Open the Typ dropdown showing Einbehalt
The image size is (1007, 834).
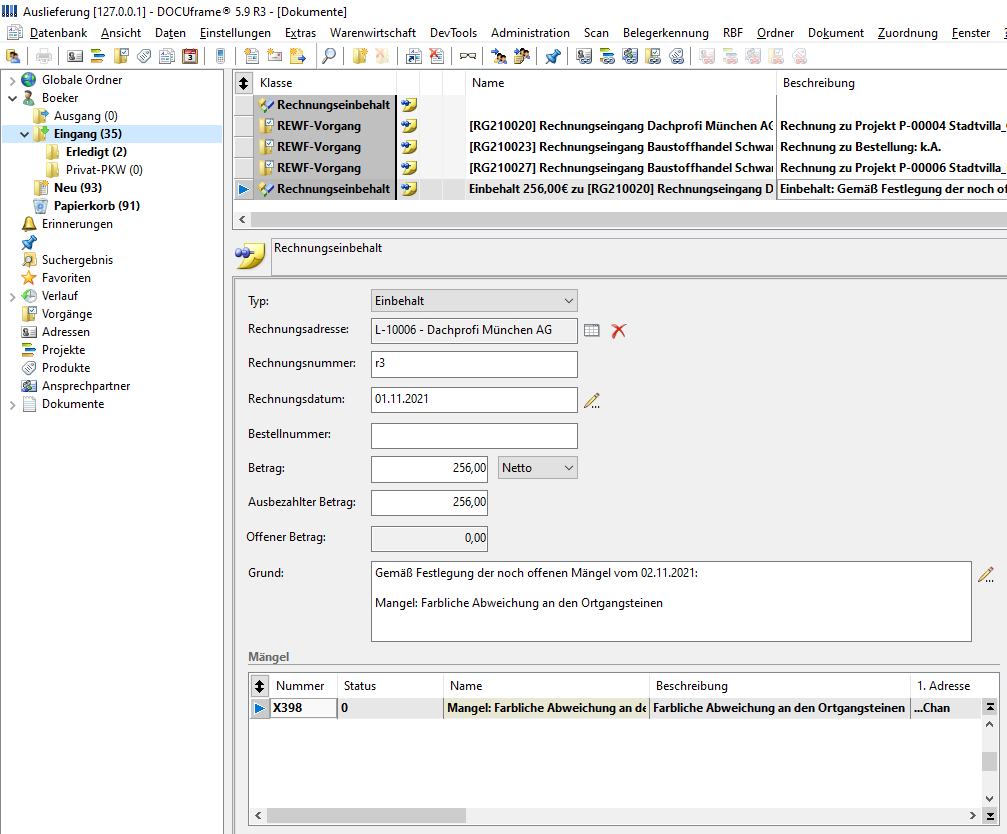click(474, 300)
